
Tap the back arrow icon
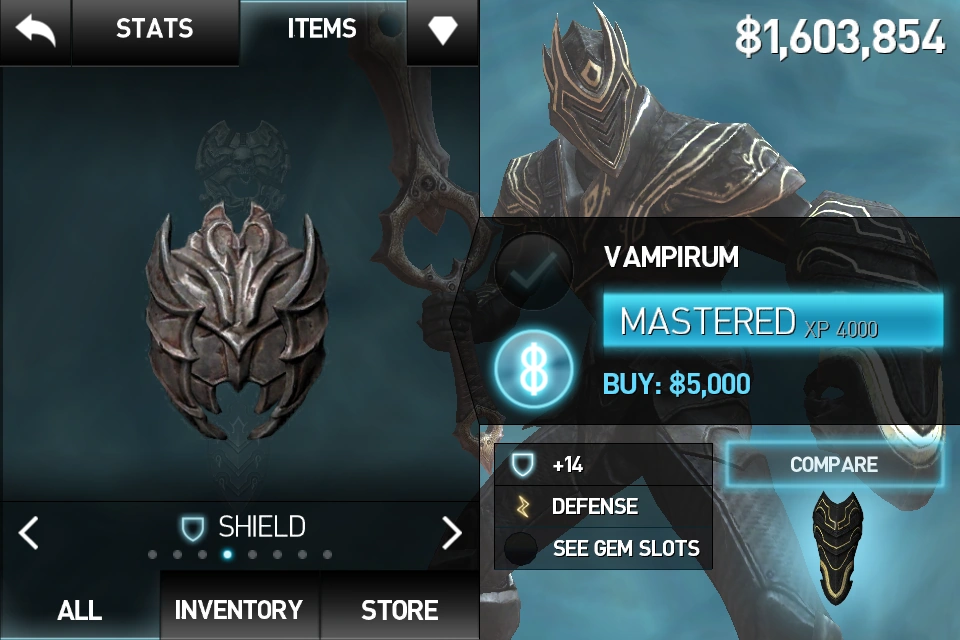[x=36, y=31]
